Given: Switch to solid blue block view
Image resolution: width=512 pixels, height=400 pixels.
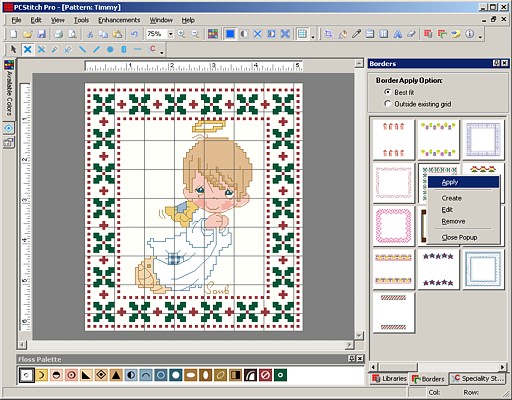Looking at the screenshot, I should click(x=230, y=34).
